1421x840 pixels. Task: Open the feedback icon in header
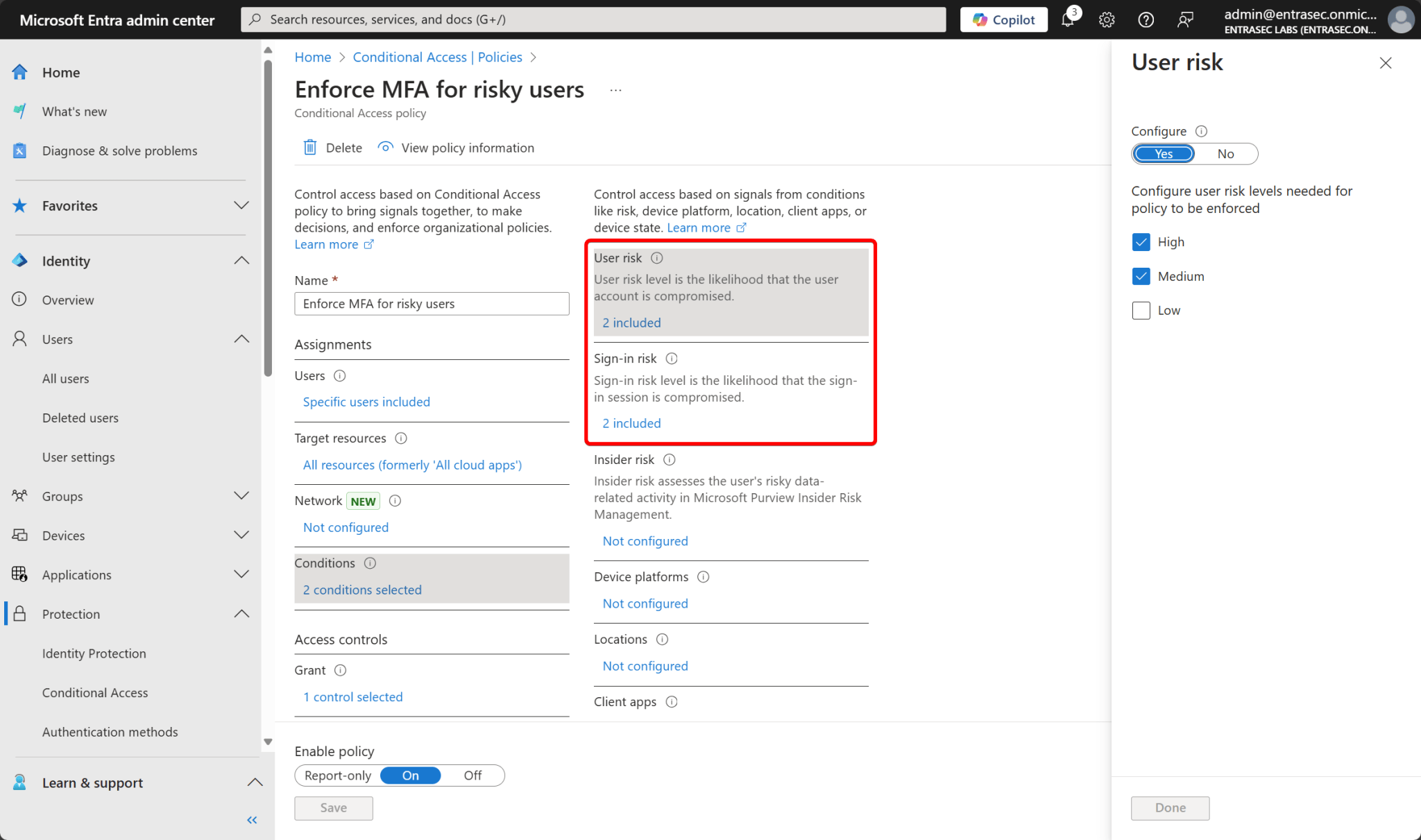pos(1185,19)
